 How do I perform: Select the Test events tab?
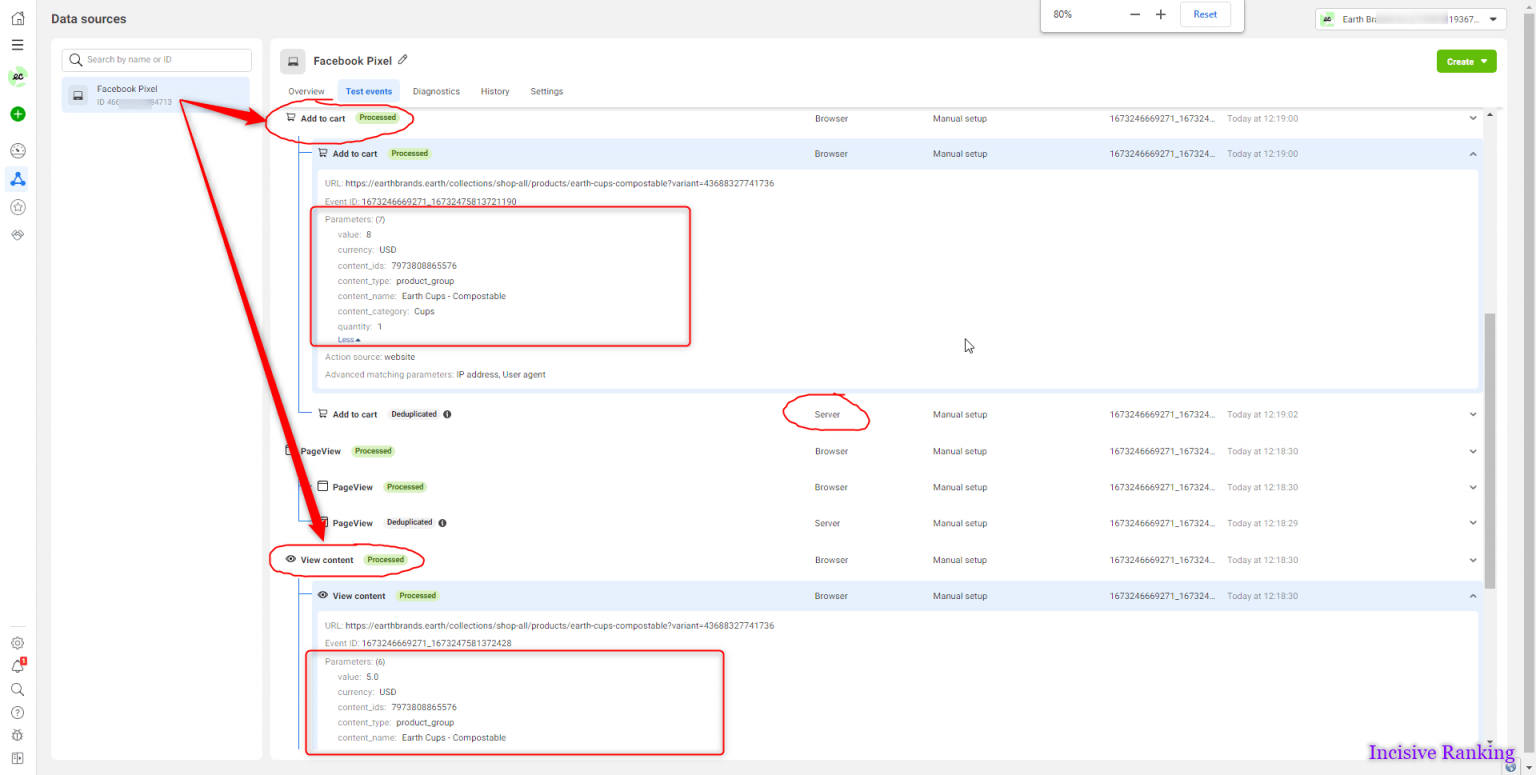pyautogui.click(x=369, y=91)
